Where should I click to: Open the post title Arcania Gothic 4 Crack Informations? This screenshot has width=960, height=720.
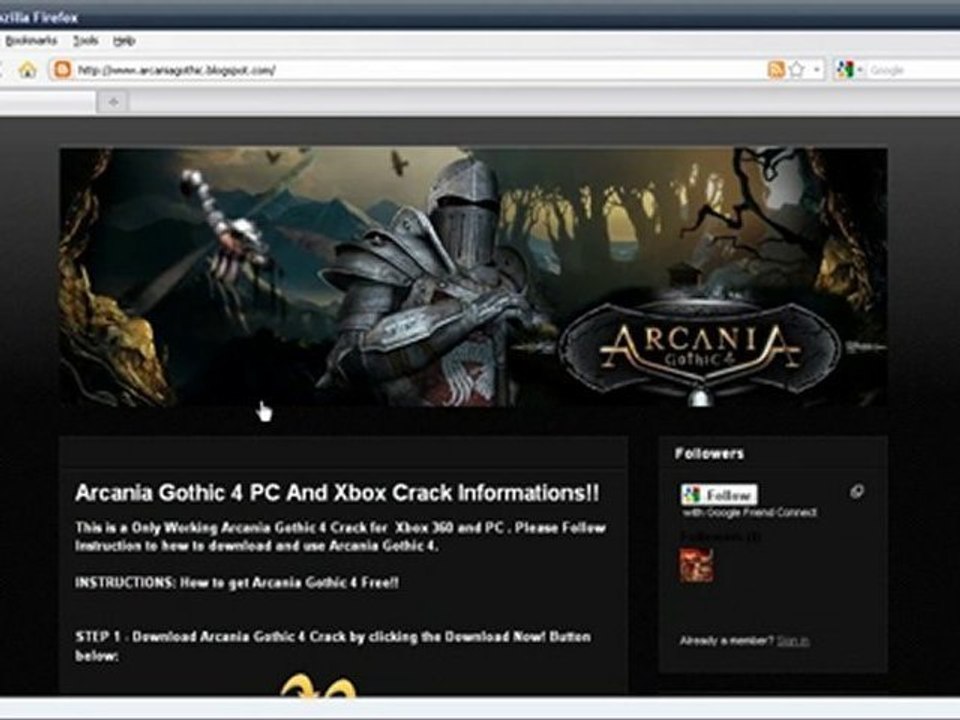pyautogui.click(x=337, y=493)
